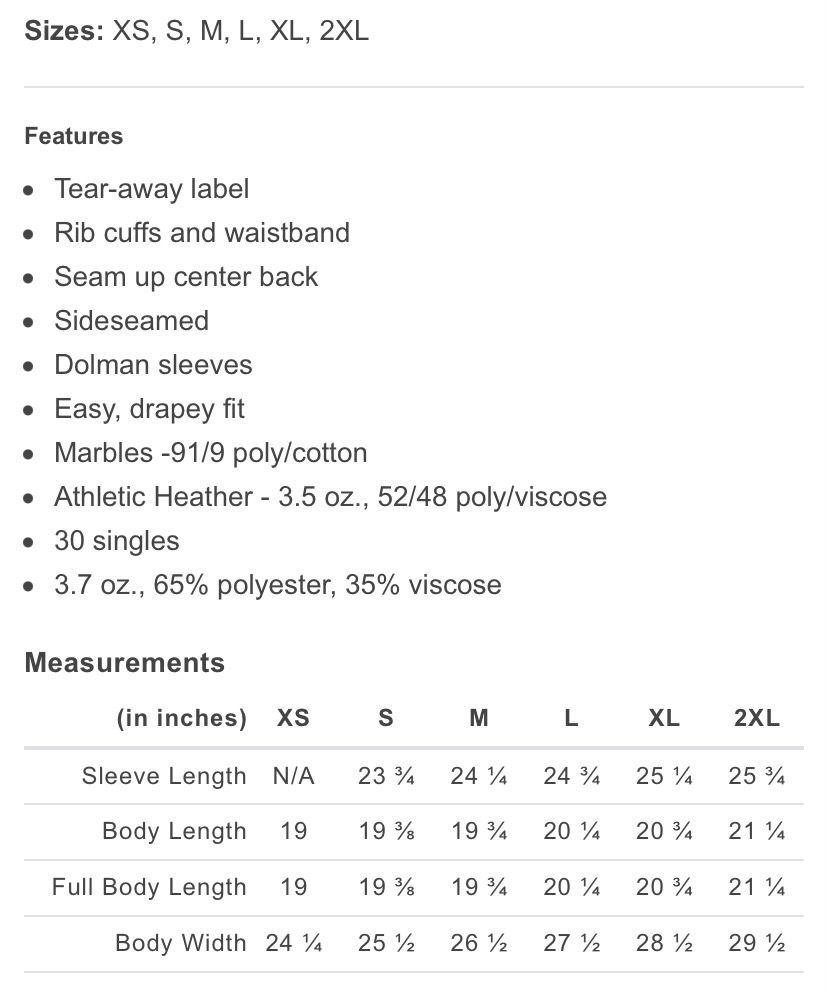Screen dimensions: 827x992
Task: Click the Rib cuffs and waistband item
Action: click(x=202, y=233)
